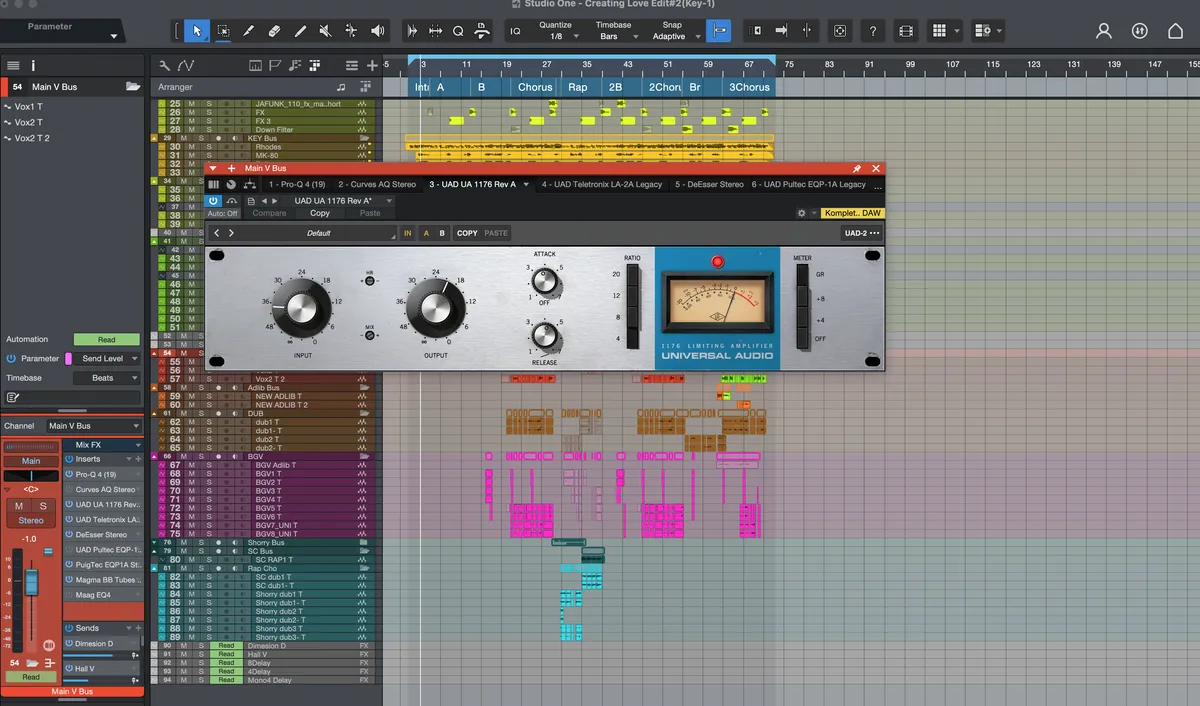Viewport: 1200px width, 706px height.
Task: Adjust the Main V Bus volume fader
Action: point(31,582)
